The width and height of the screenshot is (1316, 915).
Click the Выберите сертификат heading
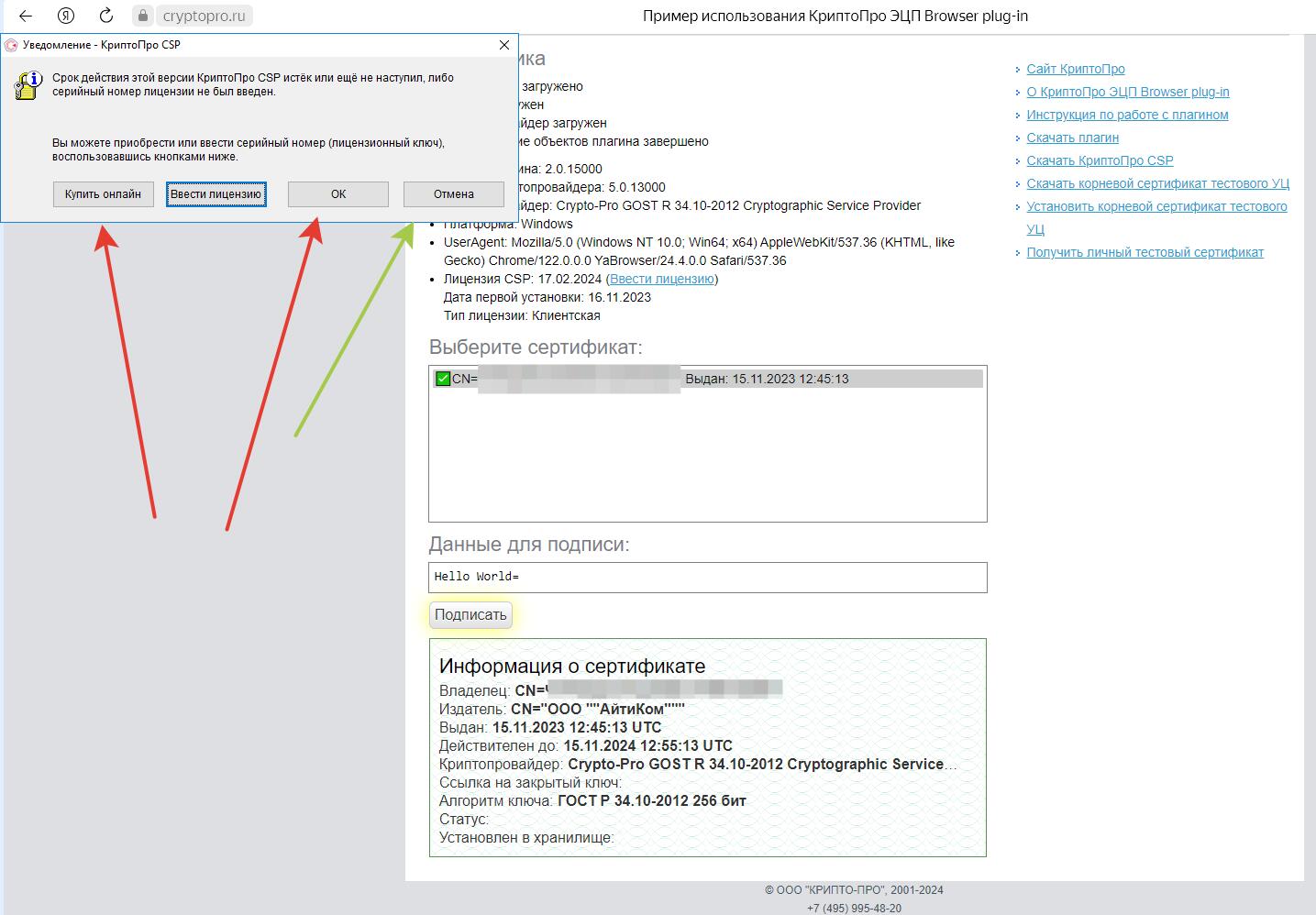tap(536, 347)
